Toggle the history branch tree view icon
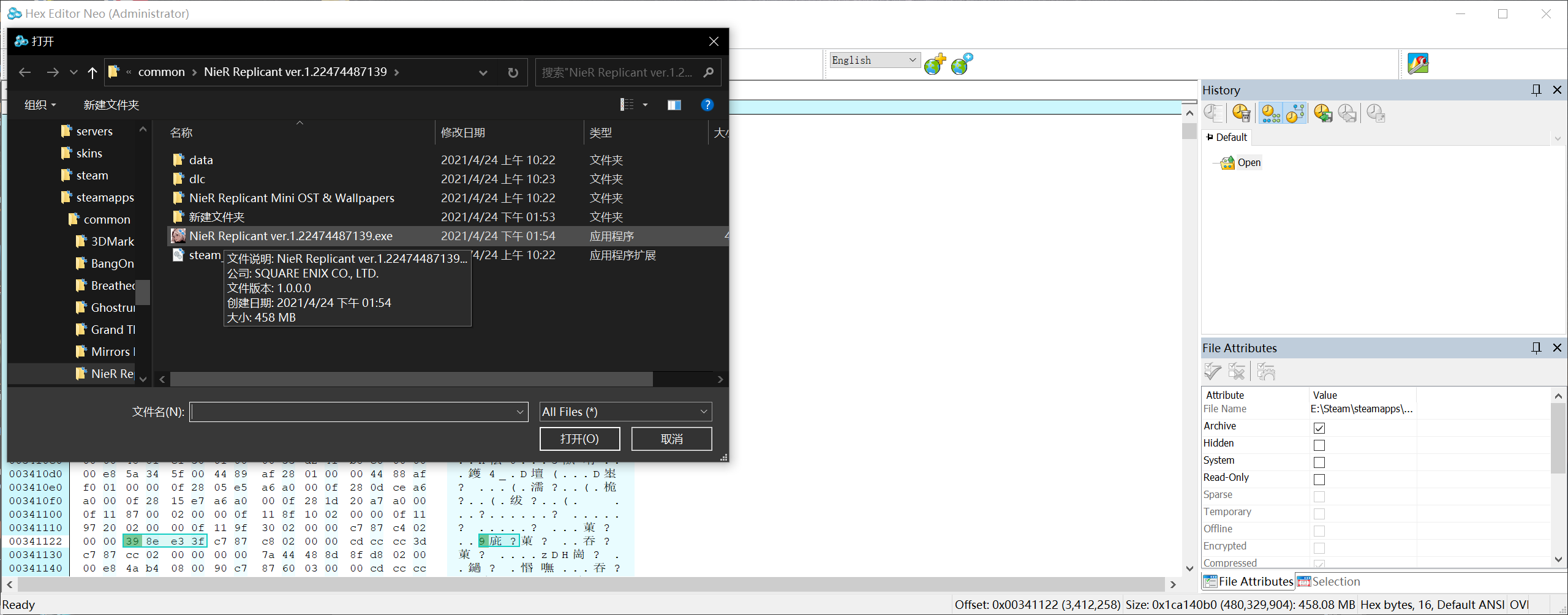The width and height of the screenshot is (1568, 615). [1295, 113]
